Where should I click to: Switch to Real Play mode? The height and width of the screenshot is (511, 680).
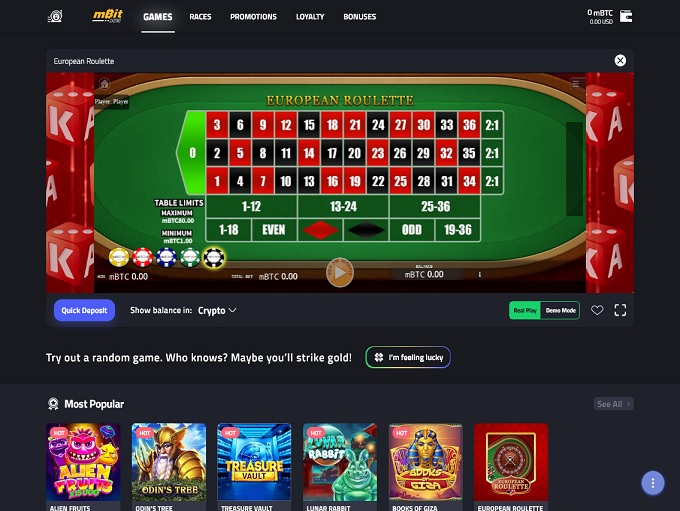coord(525,311)
